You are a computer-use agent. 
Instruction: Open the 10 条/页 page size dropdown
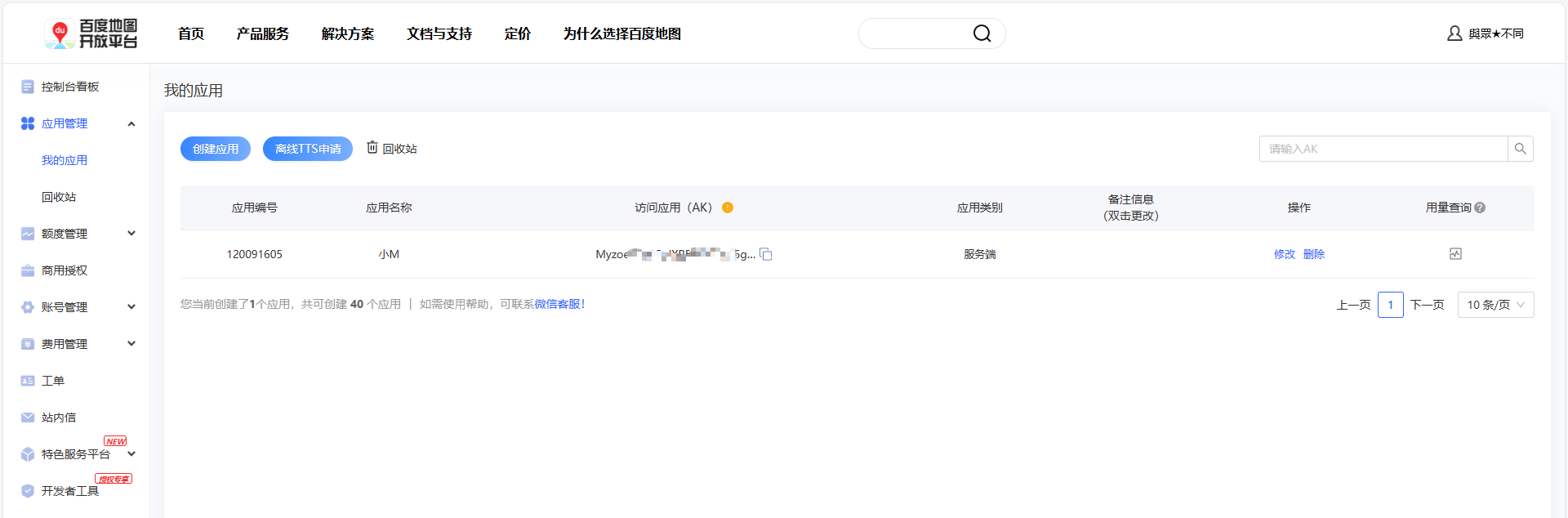(1495, 305)
